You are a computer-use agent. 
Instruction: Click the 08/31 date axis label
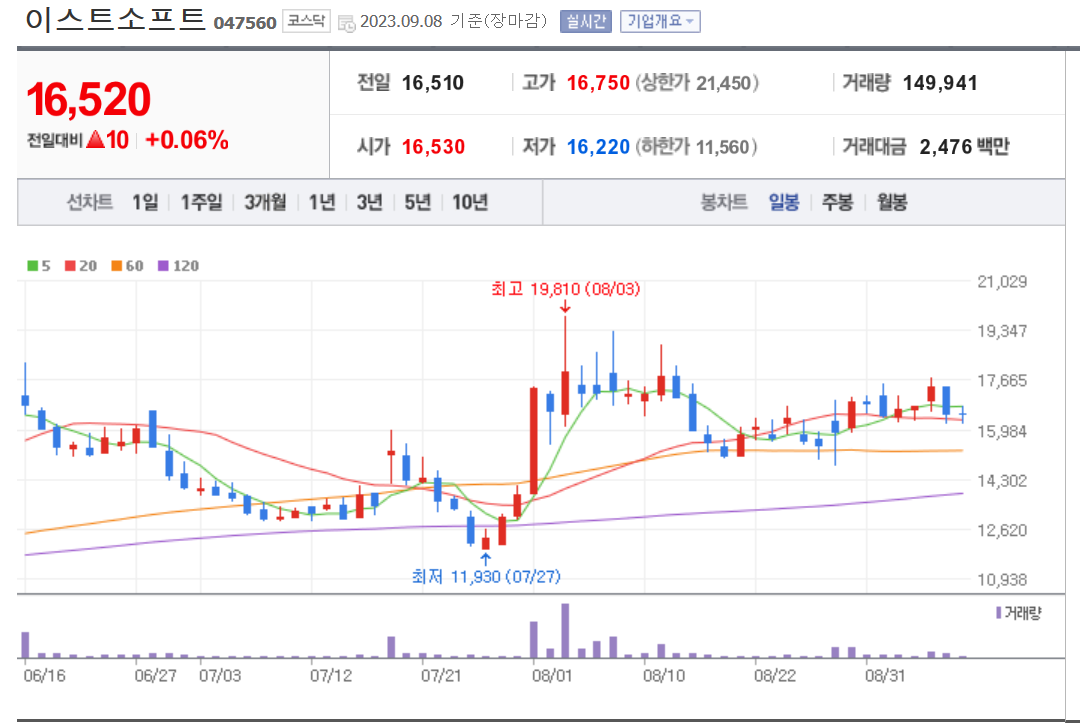pyautogui.click(x=885, y=675)
